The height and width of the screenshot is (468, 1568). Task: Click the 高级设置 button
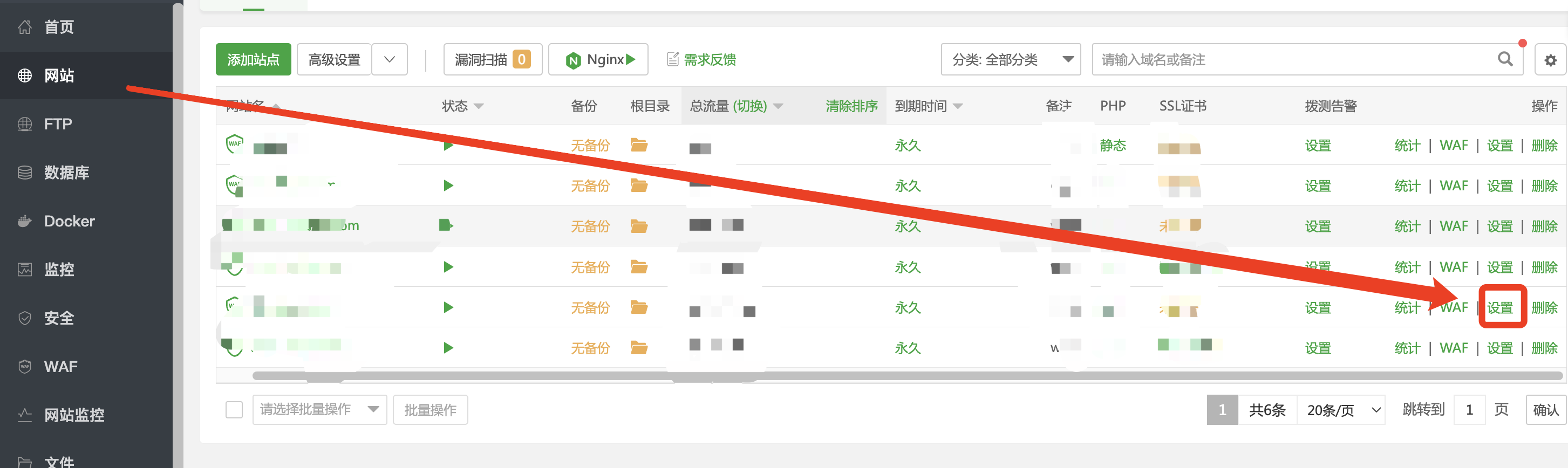[x=334, y=60]
